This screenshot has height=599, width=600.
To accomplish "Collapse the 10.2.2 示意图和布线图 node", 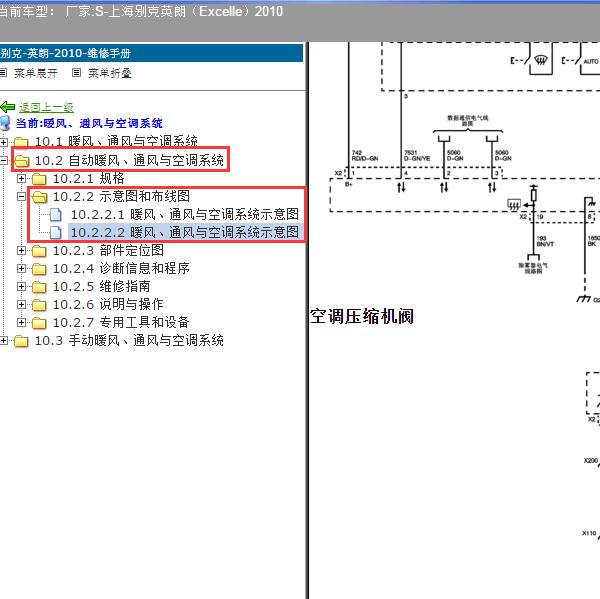I will pos(21,196).
